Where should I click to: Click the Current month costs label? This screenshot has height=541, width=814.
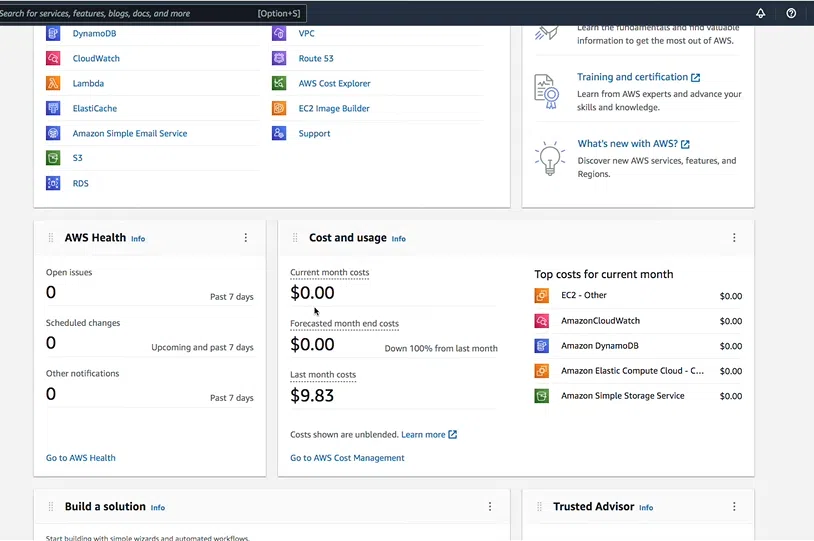point(330,273)
